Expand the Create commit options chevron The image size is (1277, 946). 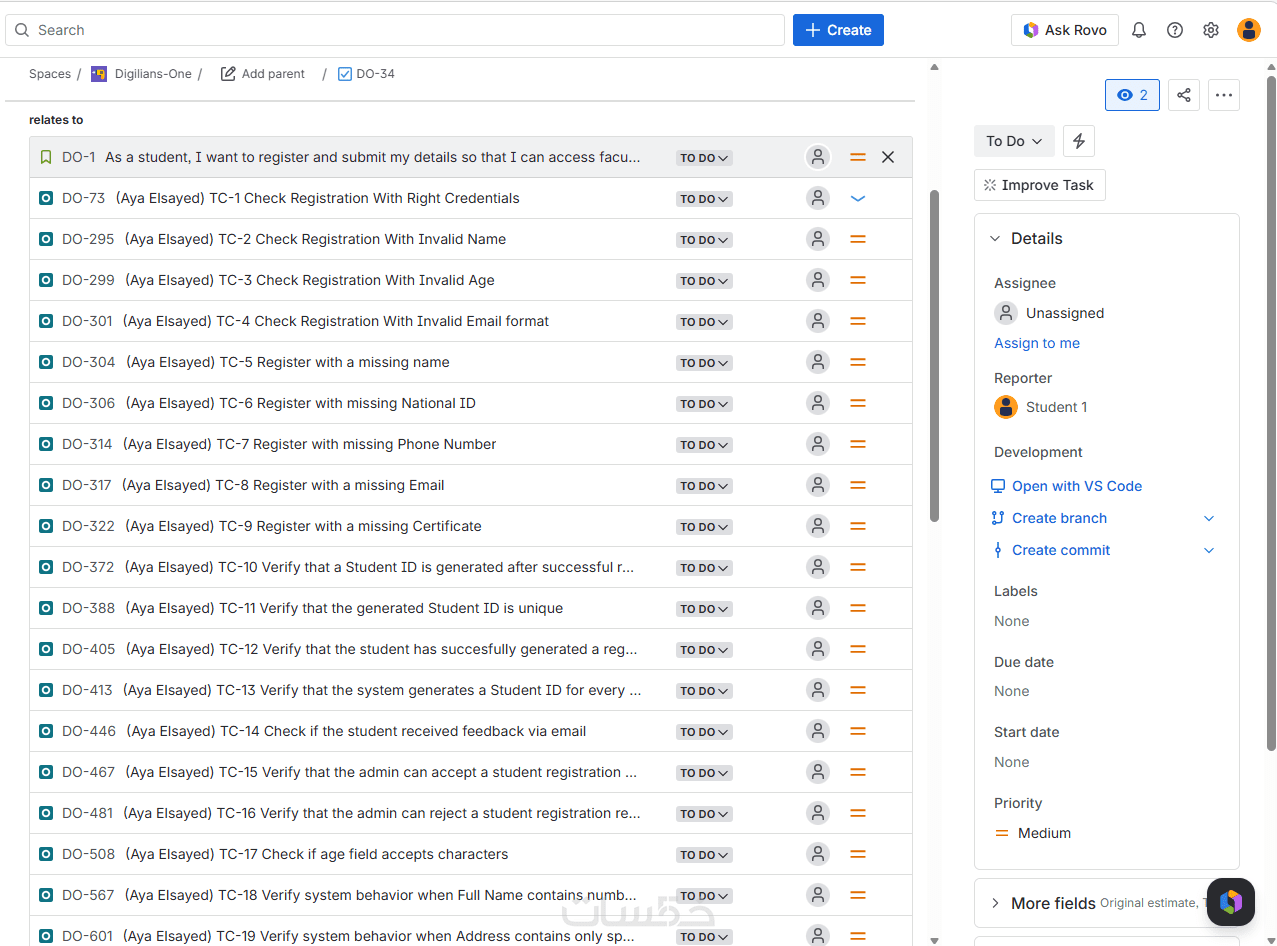[x=1209, y=550]
